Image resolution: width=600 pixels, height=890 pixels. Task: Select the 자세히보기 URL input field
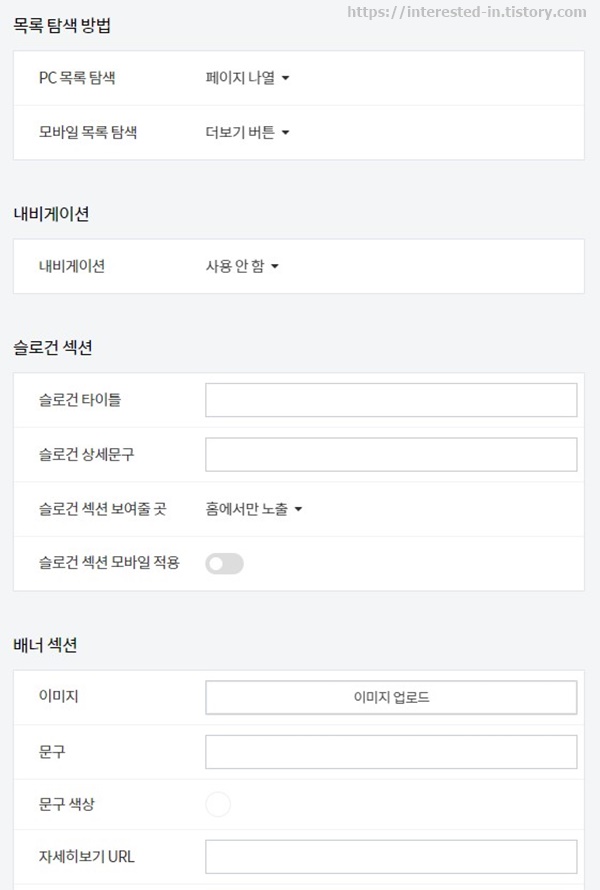[390, 857]
